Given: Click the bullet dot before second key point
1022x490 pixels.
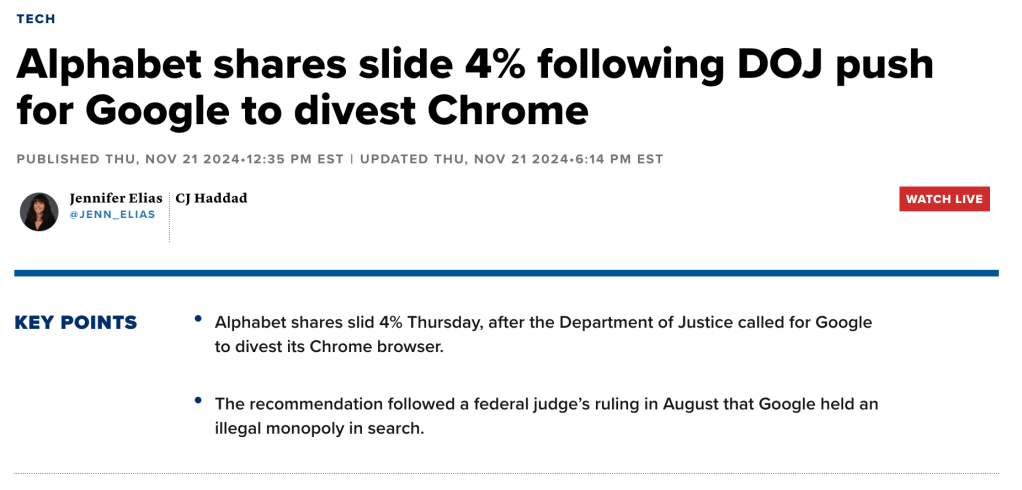Looking at the screenshot, I should tap(198, 402).
